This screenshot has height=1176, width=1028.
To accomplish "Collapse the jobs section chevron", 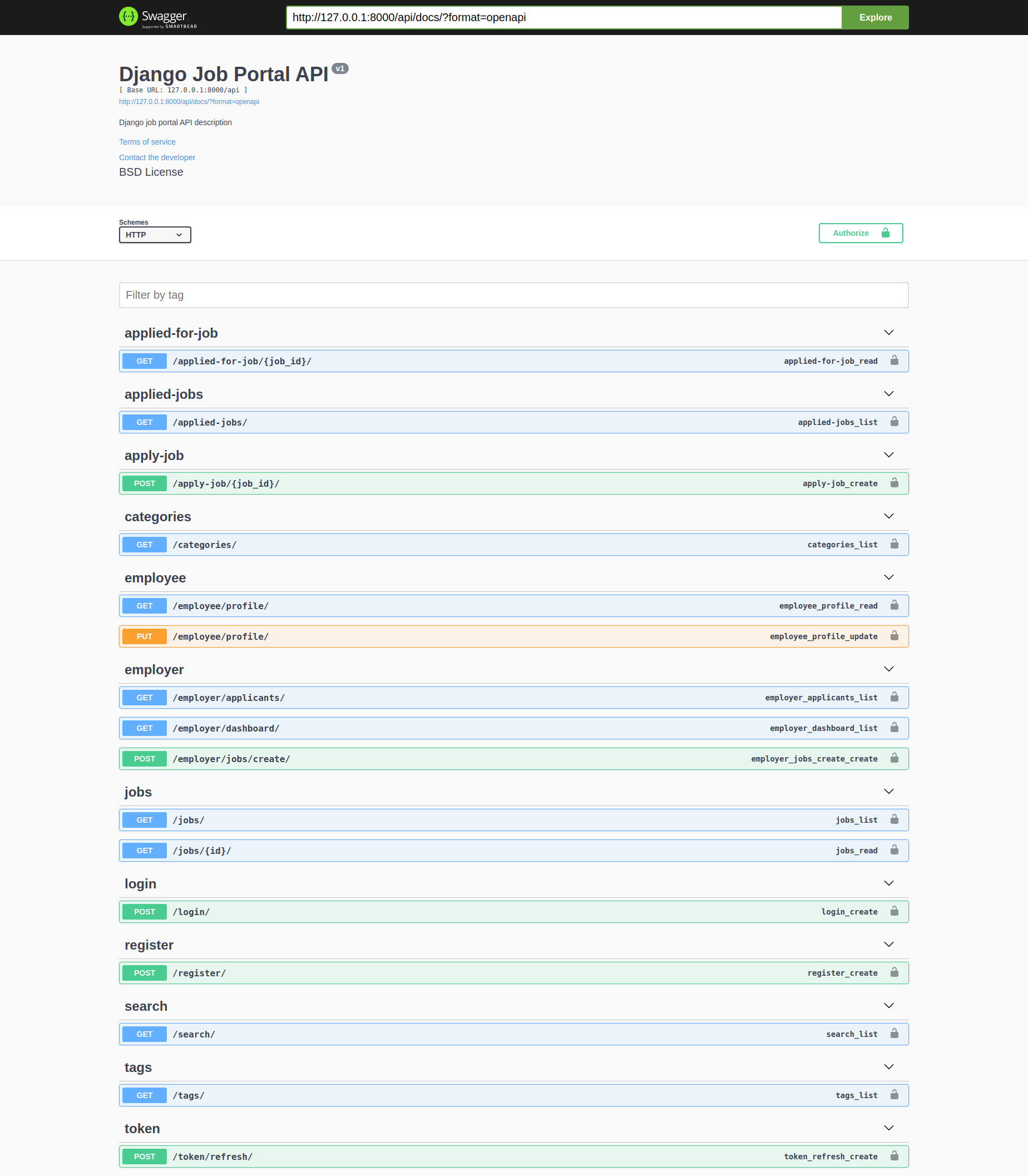I will 888,792.
